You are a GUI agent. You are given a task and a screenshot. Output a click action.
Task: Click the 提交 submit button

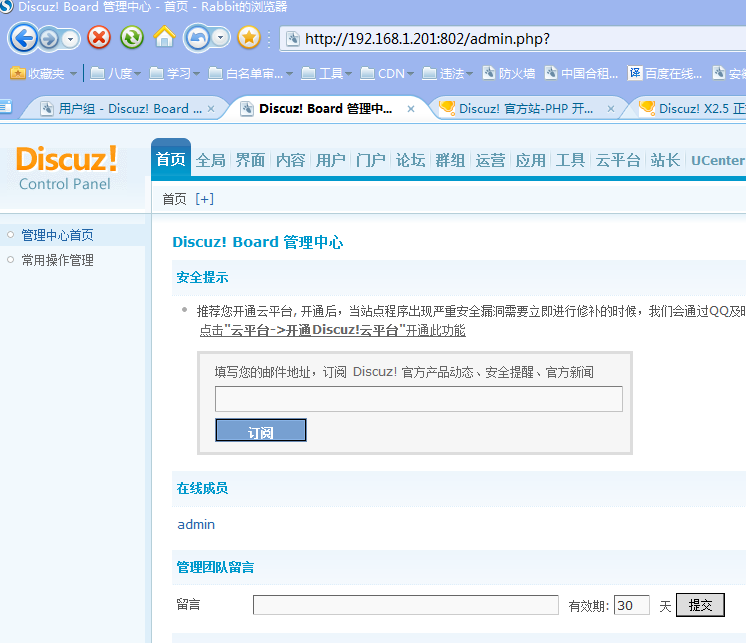[x=700, y=605]
